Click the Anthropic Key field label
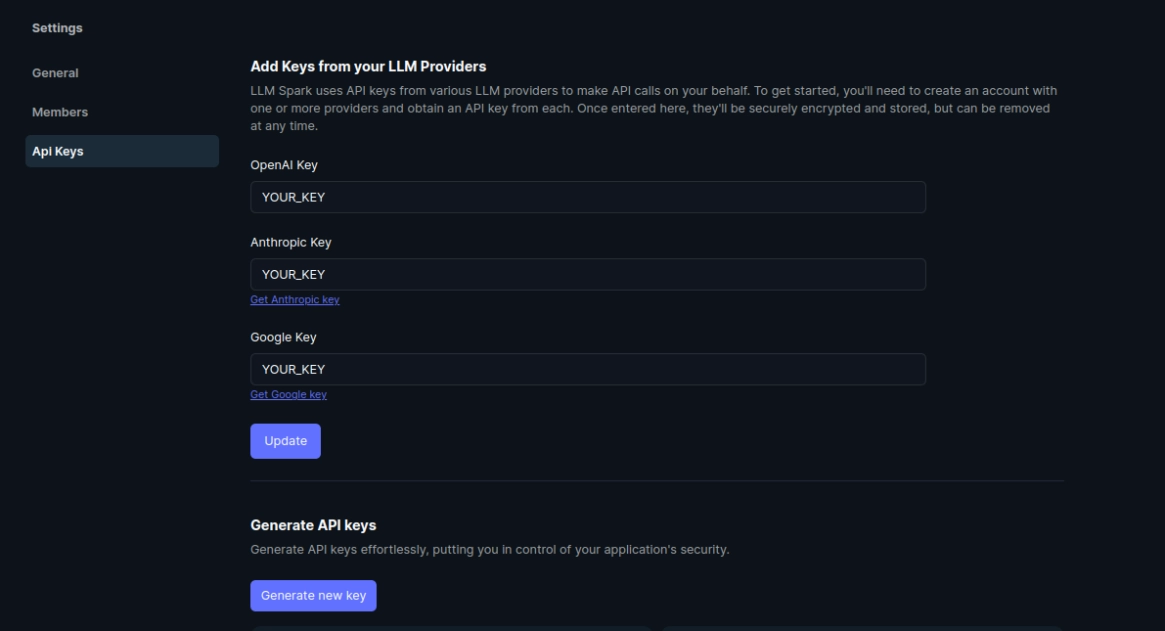1165x631 pixels. pos(290,242)
